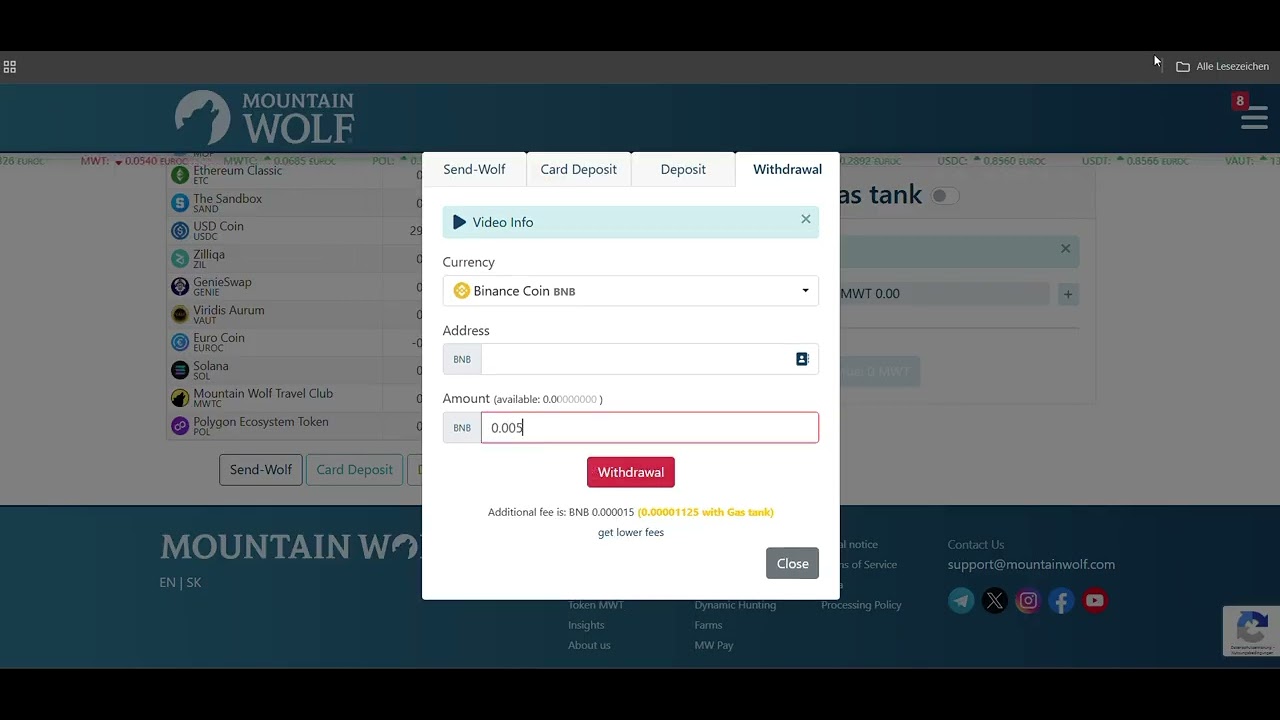
Task: Play the Video Info clip
Action: point(493,222)
